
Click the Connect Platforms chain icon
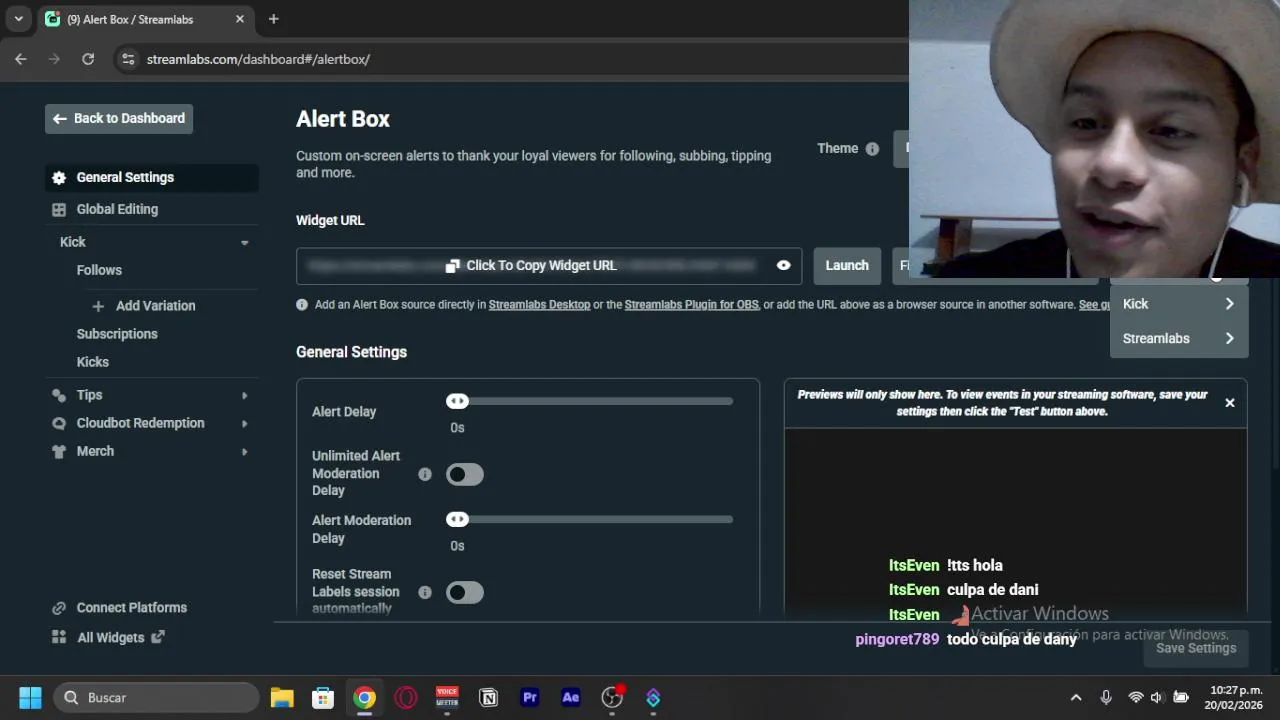click(59, 608)
